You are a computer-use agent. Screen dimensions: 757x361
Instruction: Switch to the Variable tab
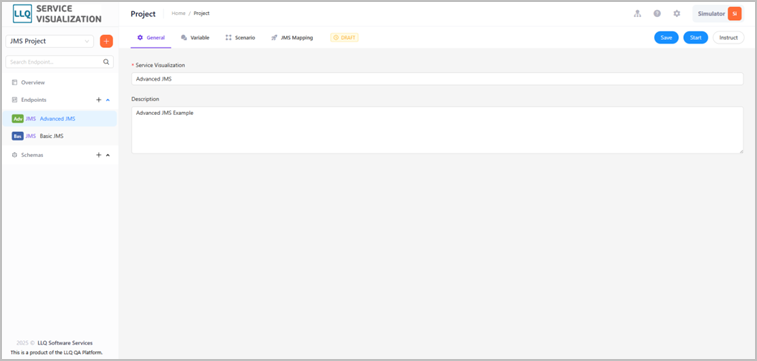195,38
